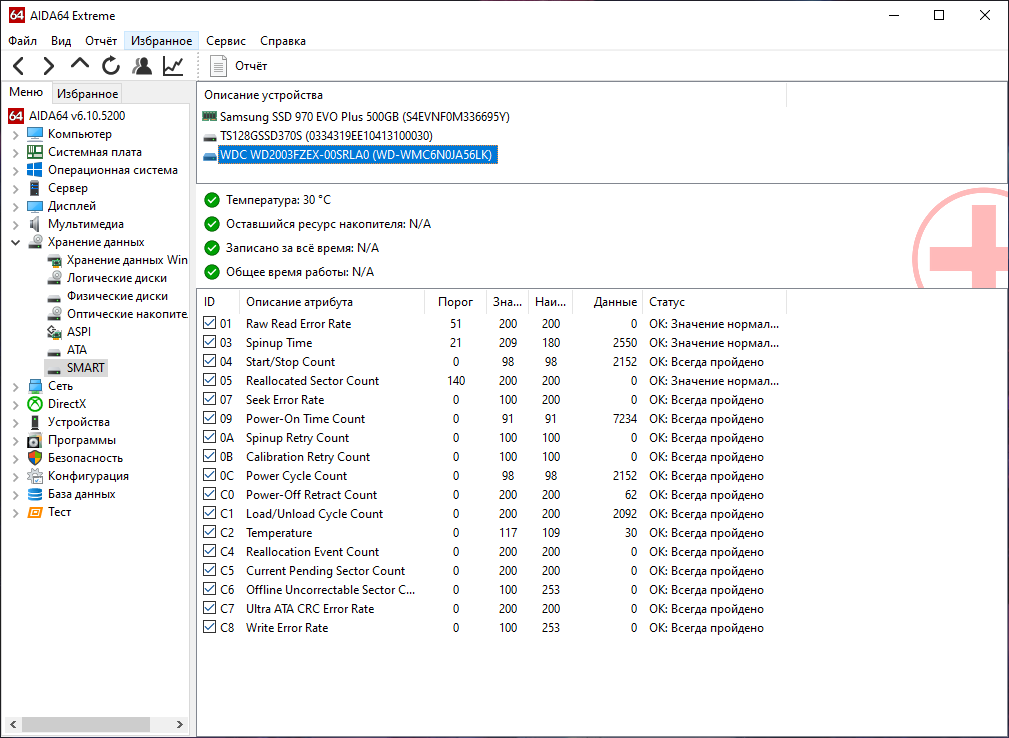The height and width of the screenshot is (738, 1009).
Task: Toggle checkbox for C5 Current Pending Sector Count
Action: tap(209, 569)
